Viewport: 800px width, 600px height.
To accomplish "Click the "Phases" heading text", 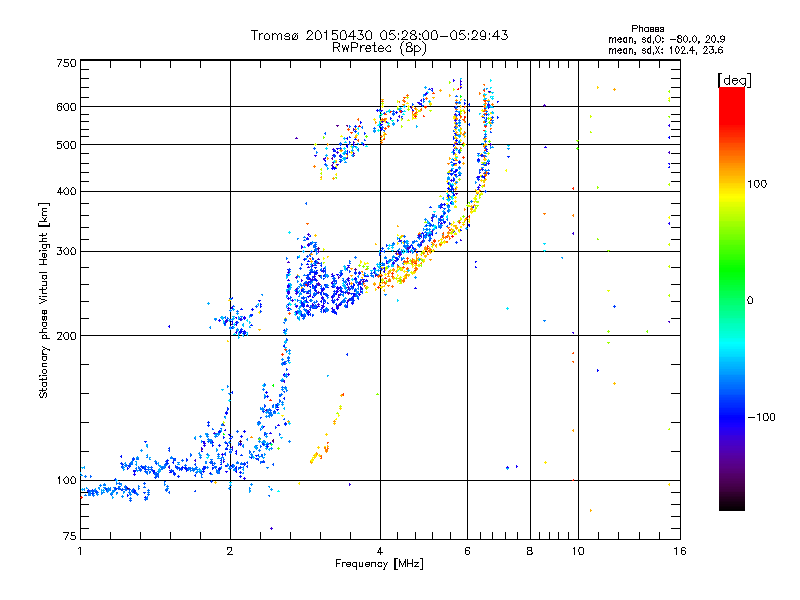I will (648, 29).
